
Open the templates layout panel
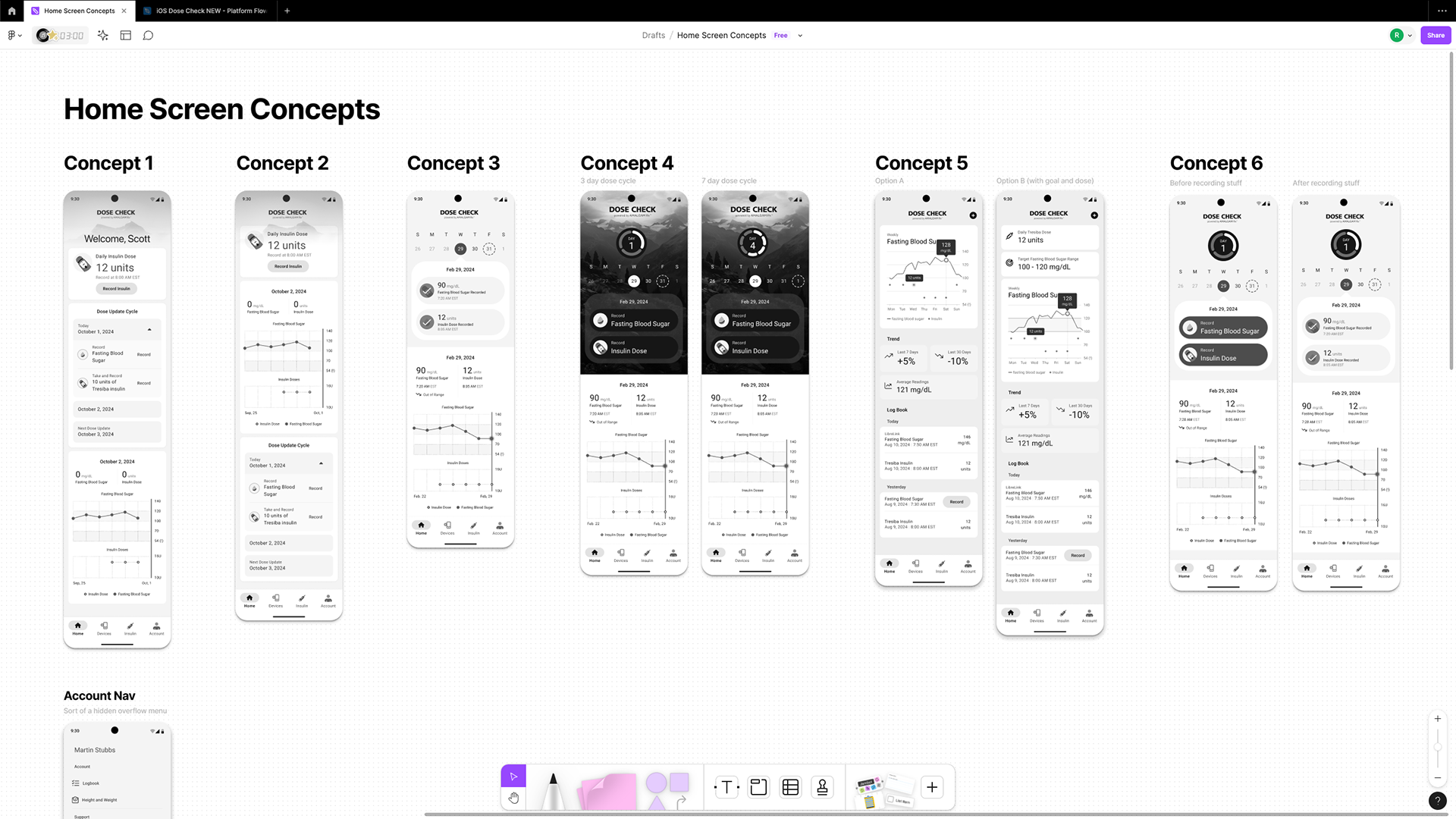pos(126,35)
